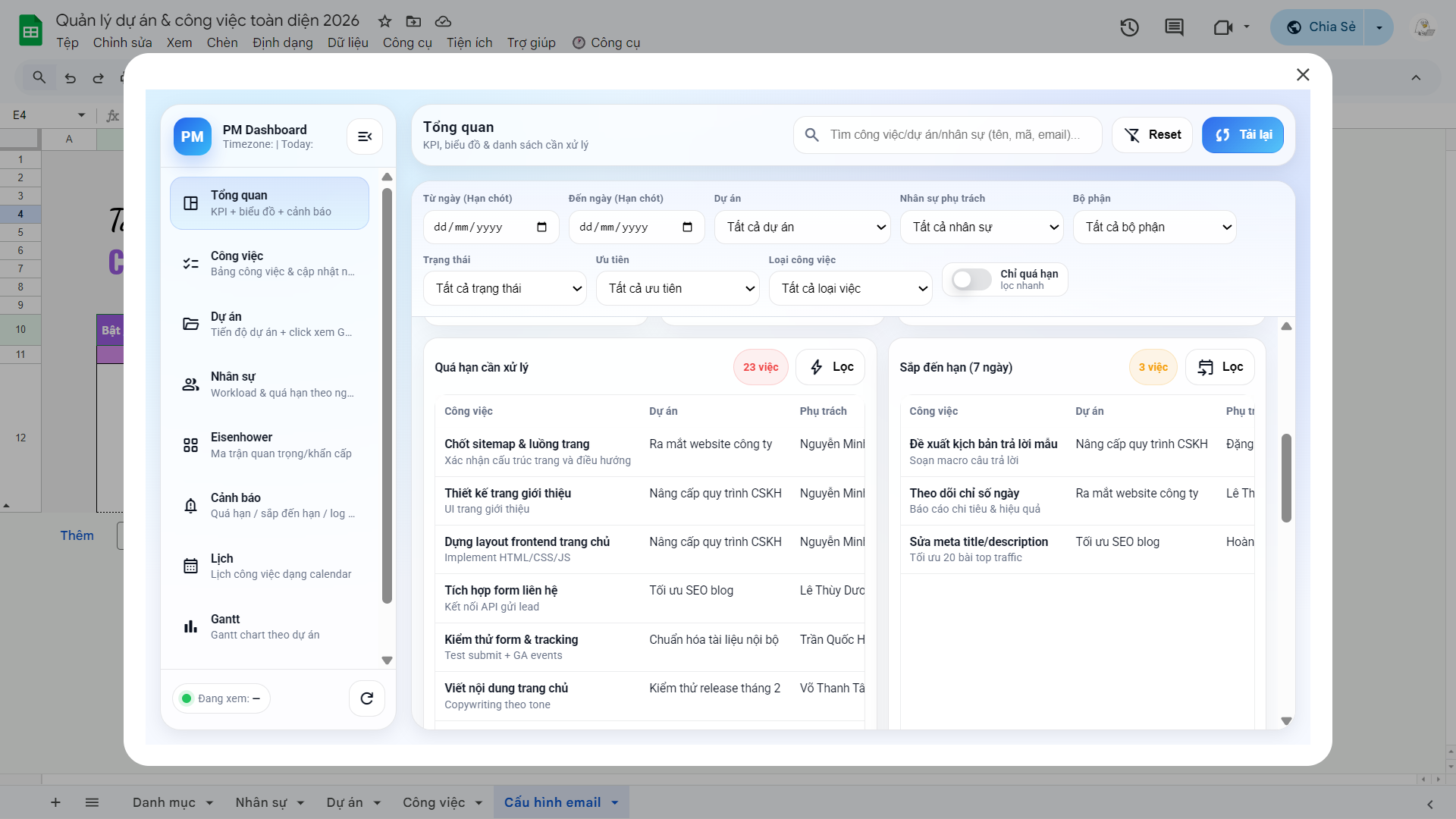Switch to the Công việc sheet tab
This screenshot has width=1456, height=819.
click(x=434, y=802)
